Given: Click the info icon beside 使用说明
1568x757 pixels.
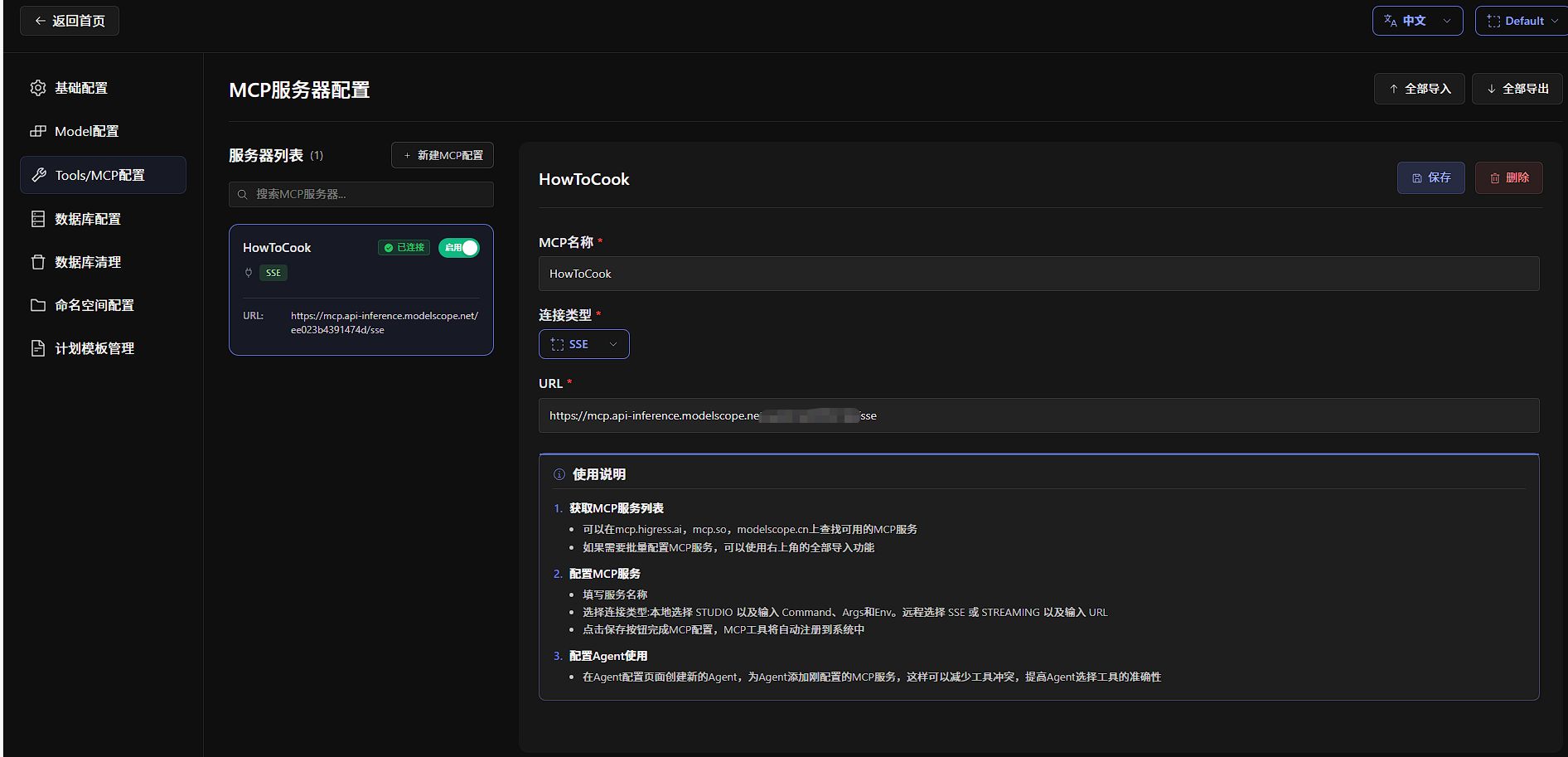Looking at the screenshot, I should [559, 474].
